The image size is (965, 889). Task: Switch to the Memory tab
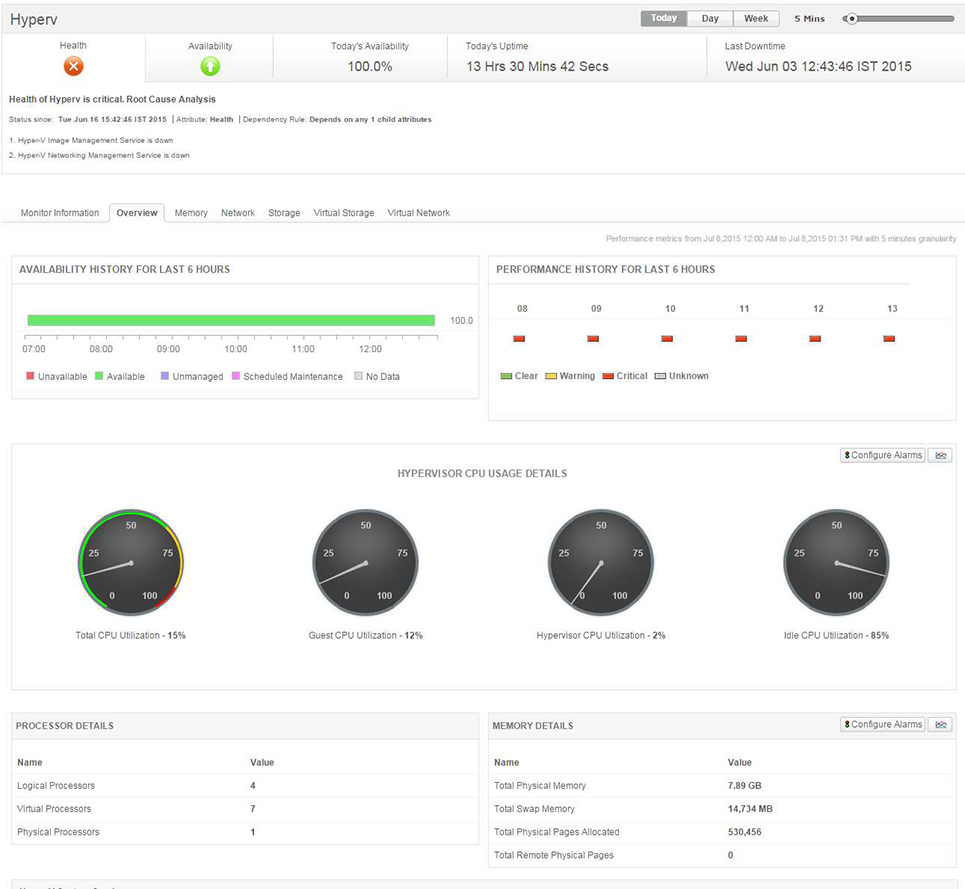pyautogui.click(x=191, y=213)
